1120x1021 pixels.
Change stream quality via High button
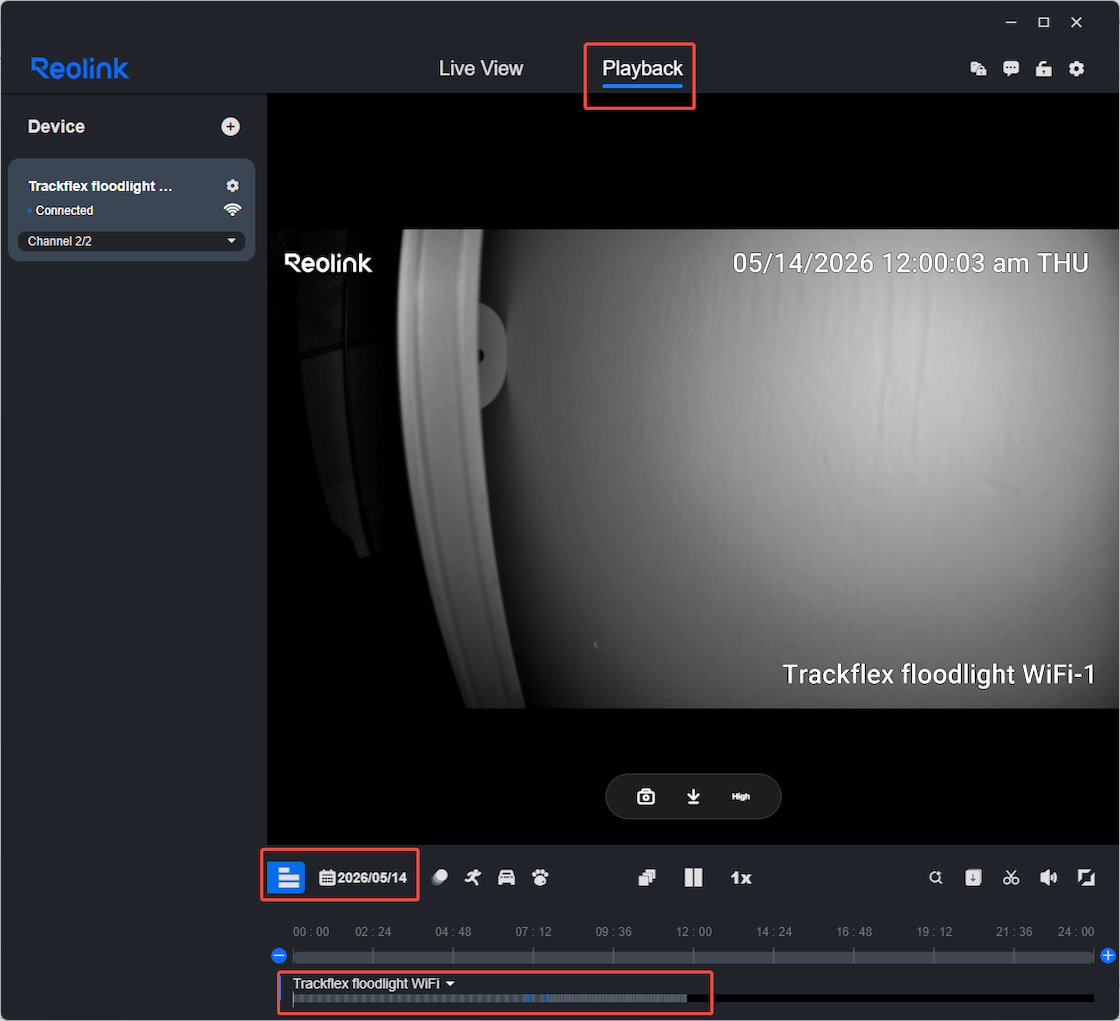click(x=741, y=797)
